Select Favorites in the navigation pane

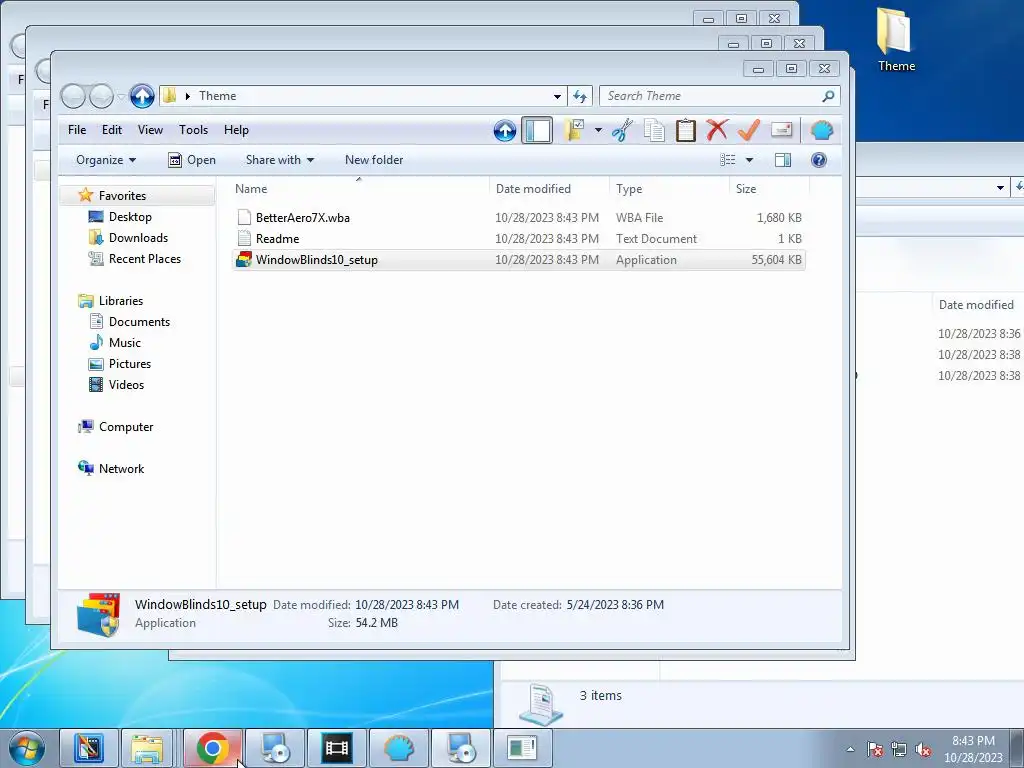pyautogui.click(x=122, y=196)
